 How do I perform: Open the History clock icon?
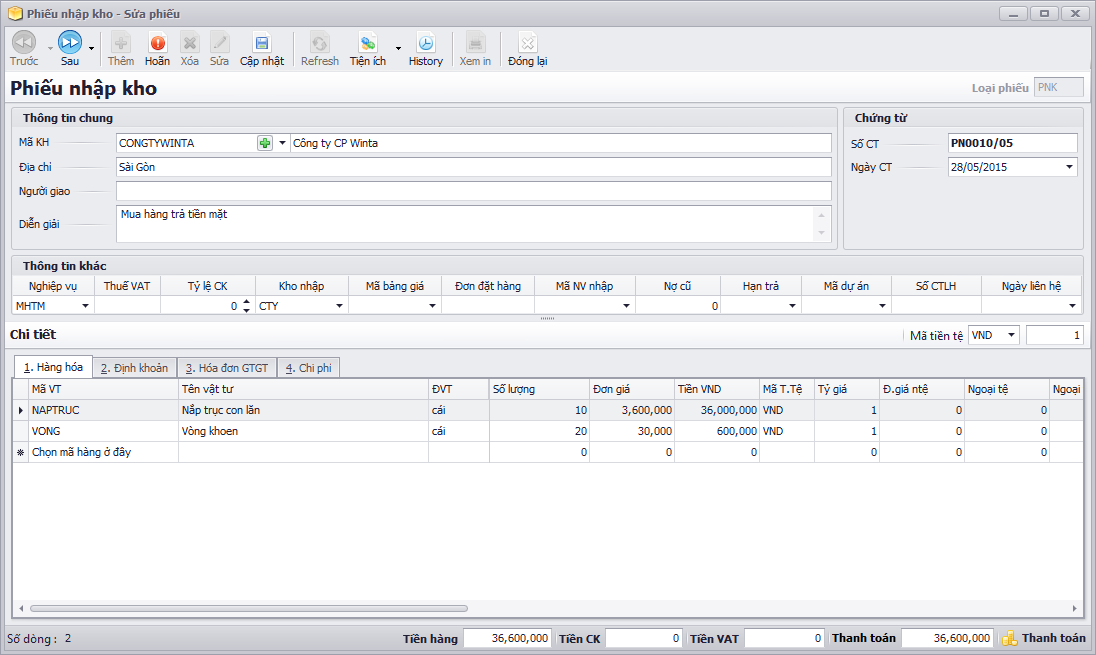click(x=425, y=43)
